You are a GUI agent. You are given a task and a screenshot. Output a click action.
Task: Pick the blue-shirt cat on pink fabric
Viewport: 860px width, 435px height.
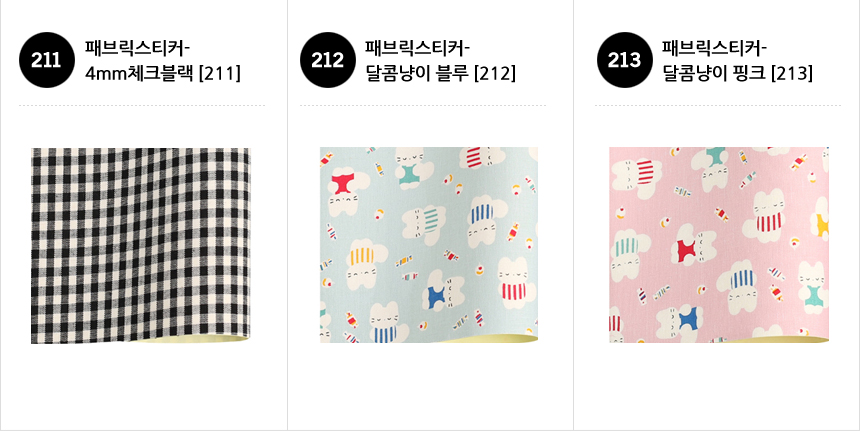click(x=681, y=321)
